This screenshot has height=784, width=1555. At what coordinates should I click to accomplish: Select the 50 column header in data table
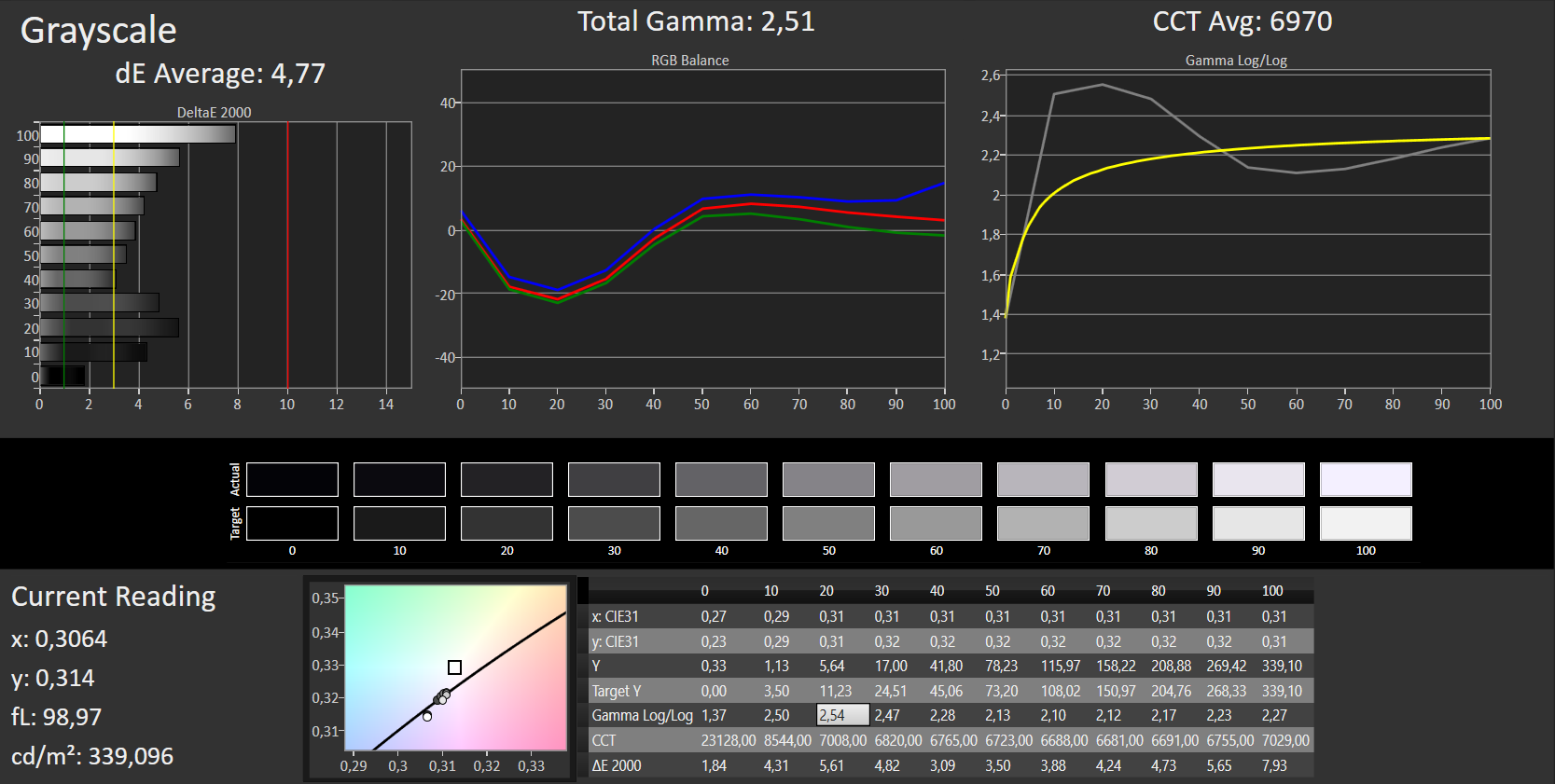[x=993, y=591]
